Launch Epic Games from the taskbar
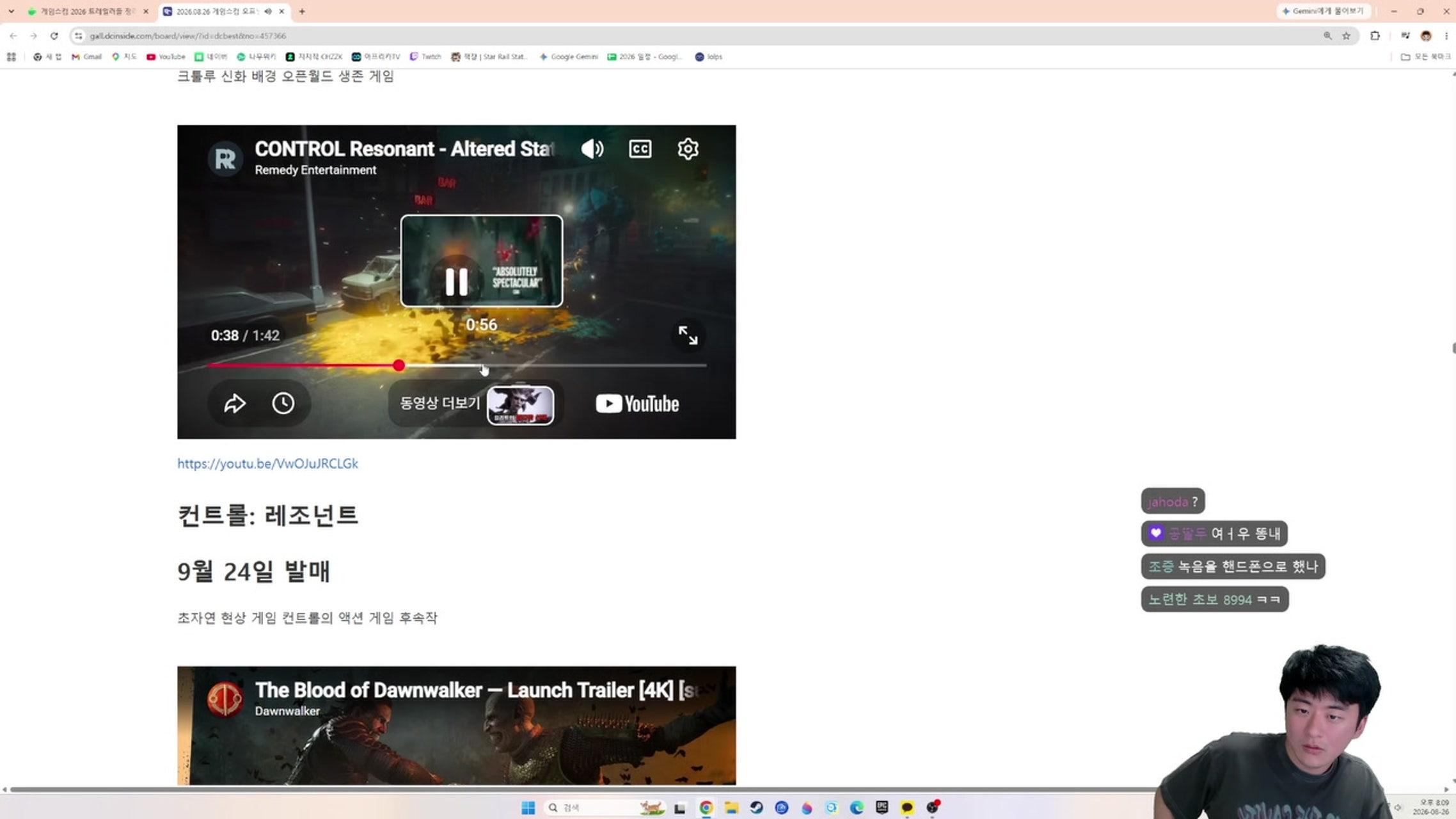This screenshot has height=819, width=1456. coord(882,807)
